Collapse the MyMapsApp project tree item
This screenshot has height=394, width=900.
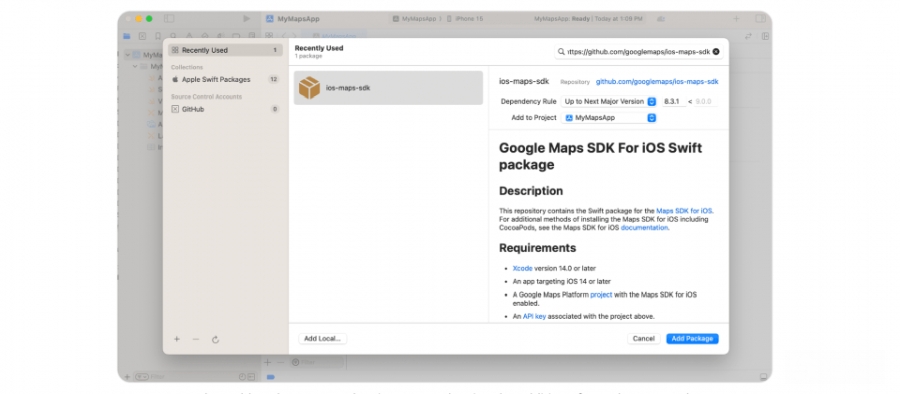click(127, 55)
